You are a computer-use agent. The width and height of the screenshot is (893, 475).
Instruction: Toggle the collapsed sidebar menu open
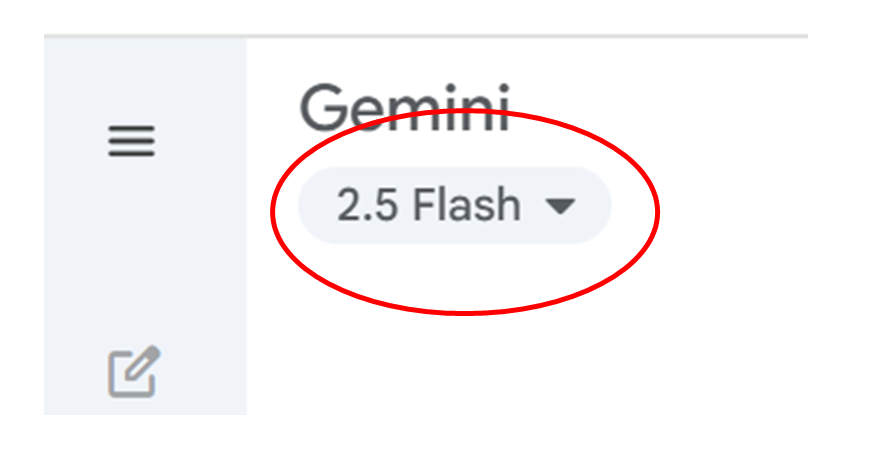132,141
